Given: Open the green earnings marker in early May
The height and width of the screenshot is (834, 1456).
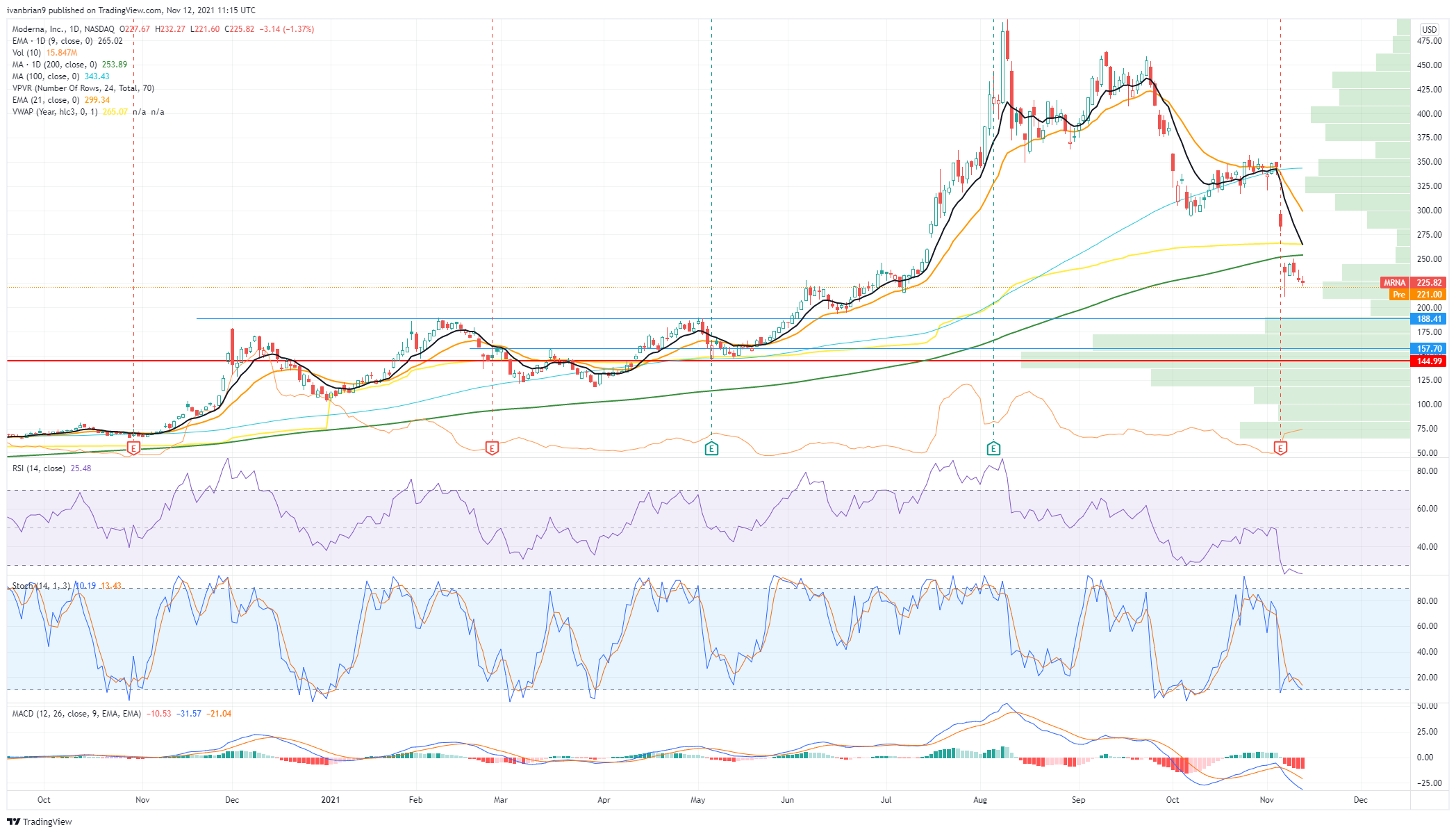Looking at the screenshot, I should coord(711,448).
